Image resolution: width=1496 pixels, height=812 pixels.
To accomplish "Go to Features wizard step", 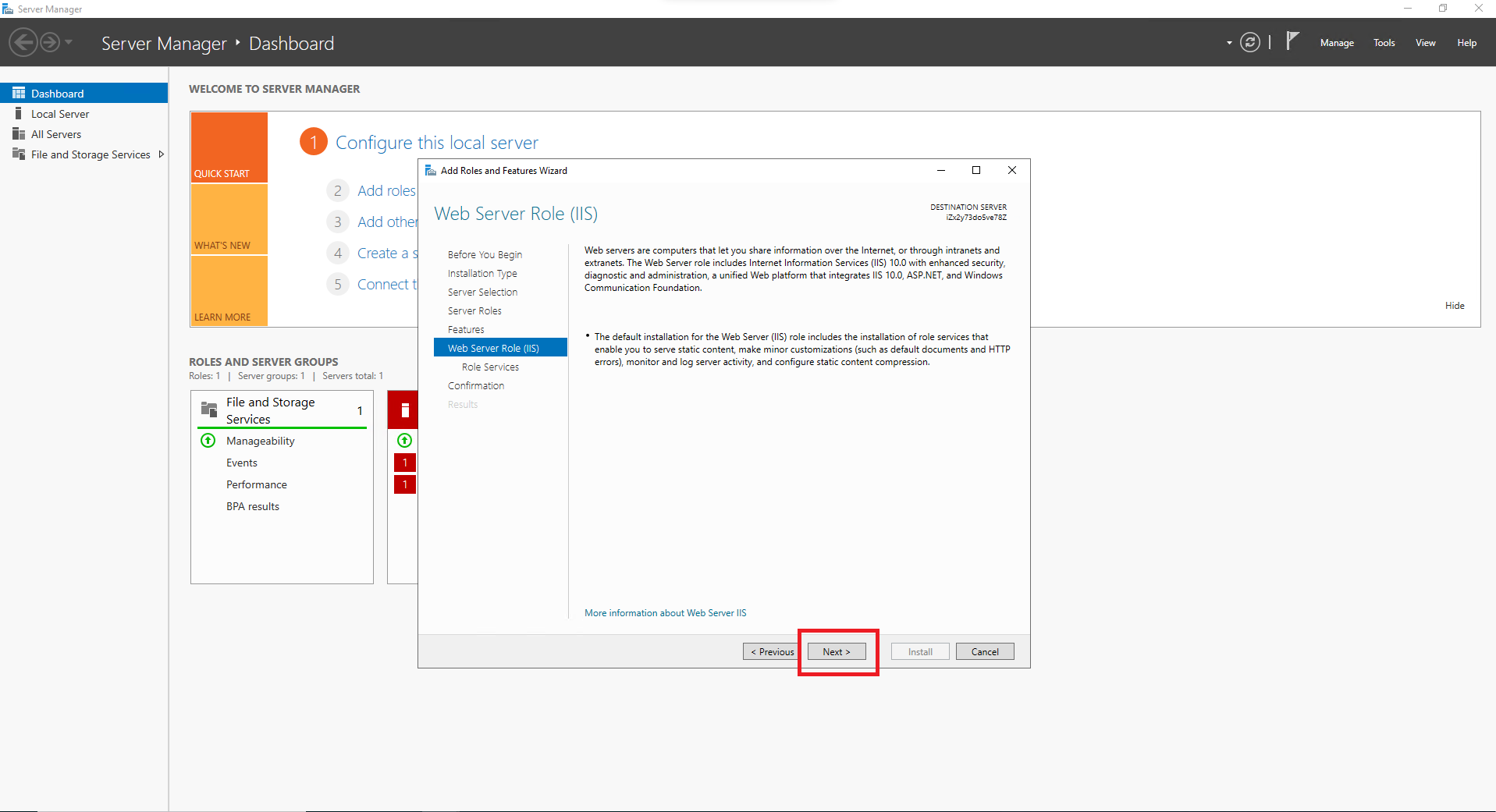I will coord(466,330).
